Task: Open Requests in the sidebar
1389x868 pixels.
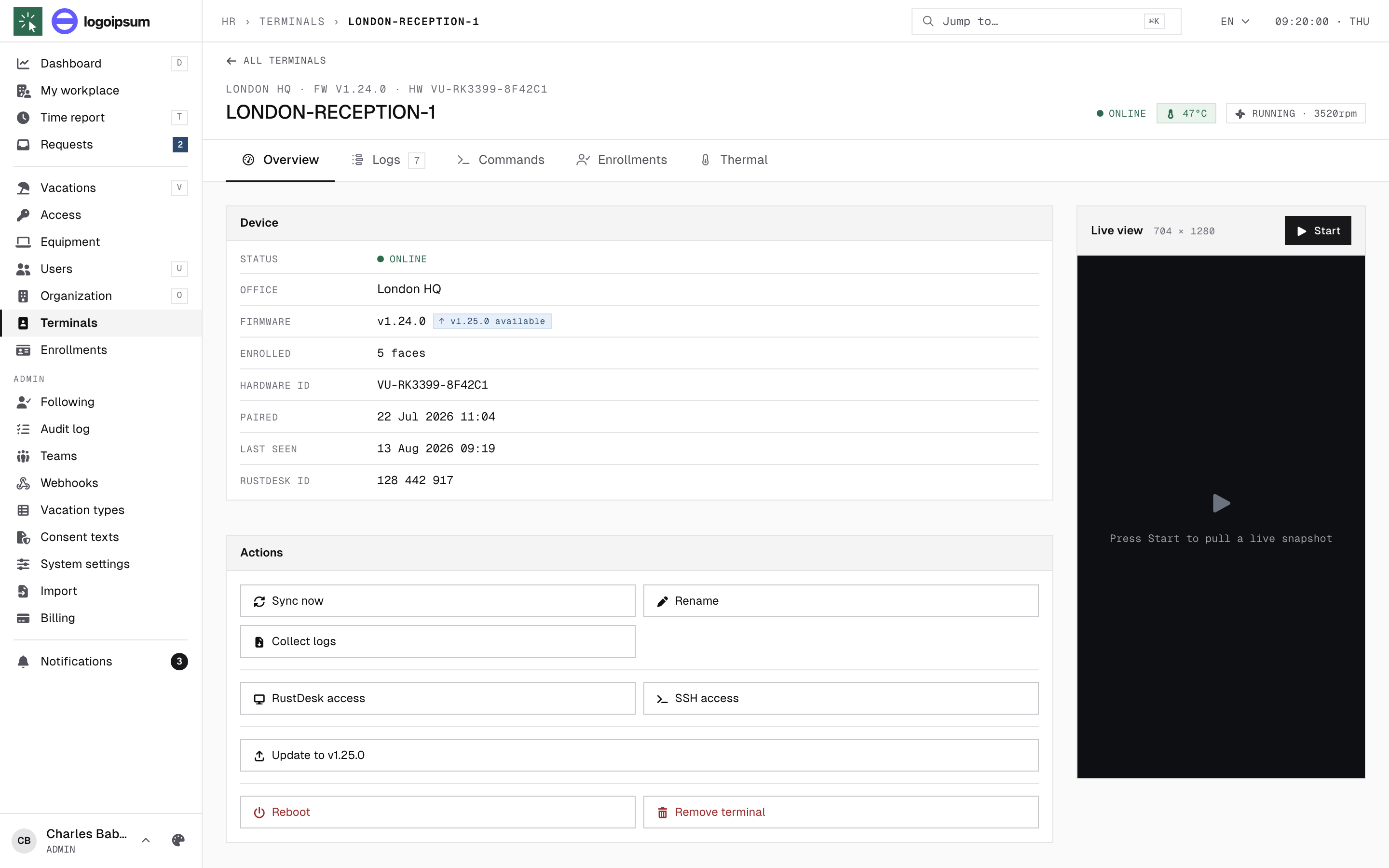Action: click(101, 144)
